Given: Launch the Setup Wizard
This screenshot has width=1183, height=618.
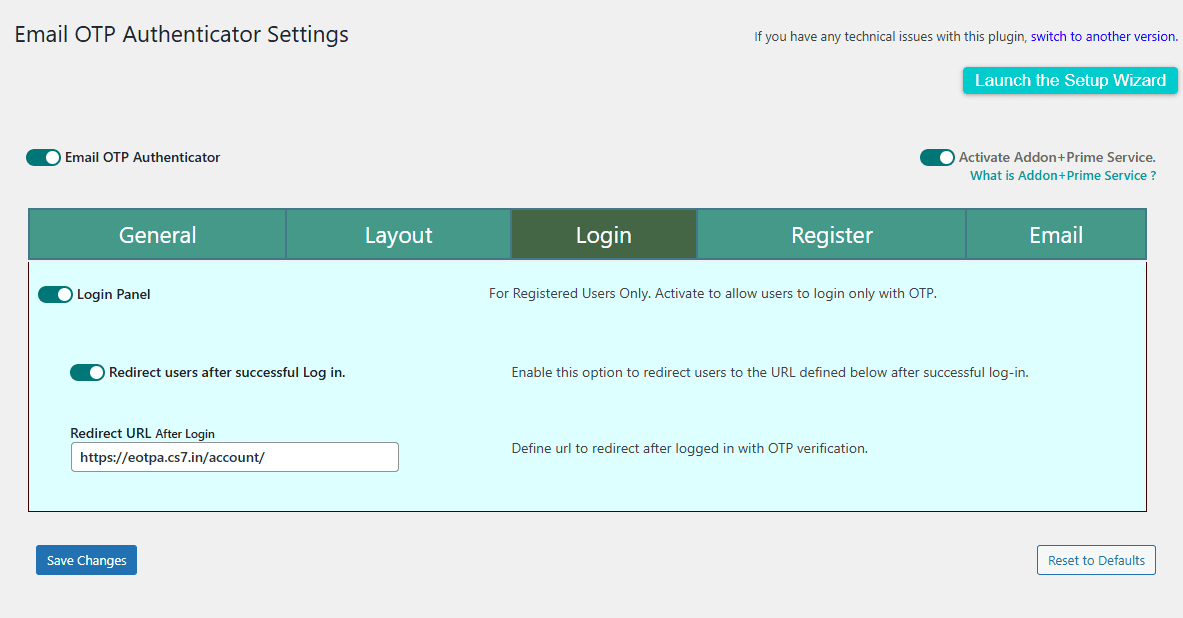Looking at the screenshot, I should pyautogui.click(x=1070, y=81).
